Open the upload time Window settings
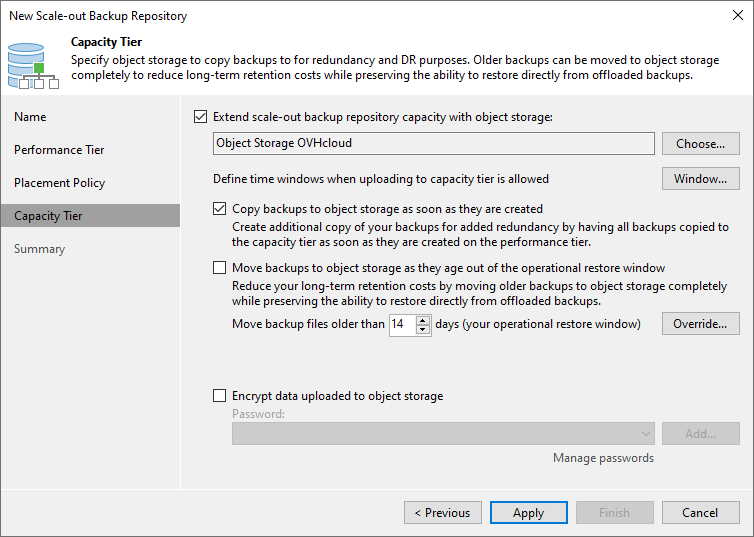This screenshot has height=537, width=754. (700, 179)
